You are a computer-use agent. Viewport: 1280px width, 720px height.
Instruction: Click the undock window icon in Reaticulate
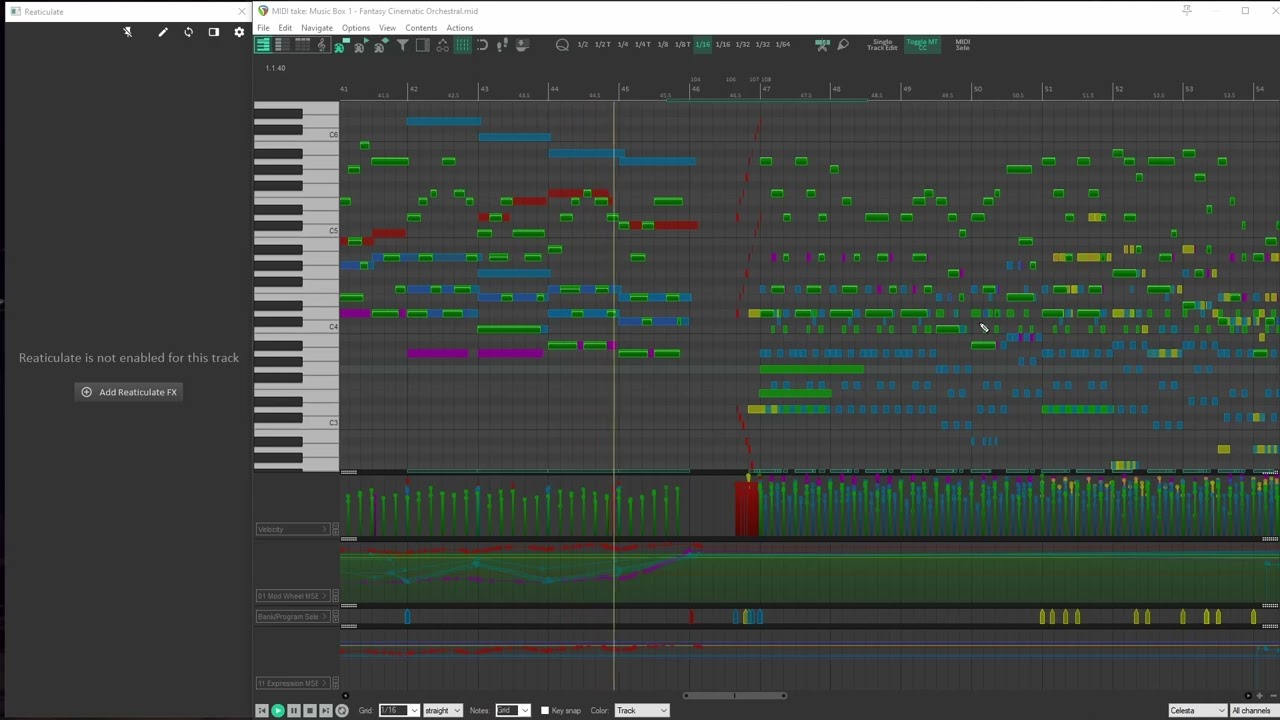pos(213,32)
